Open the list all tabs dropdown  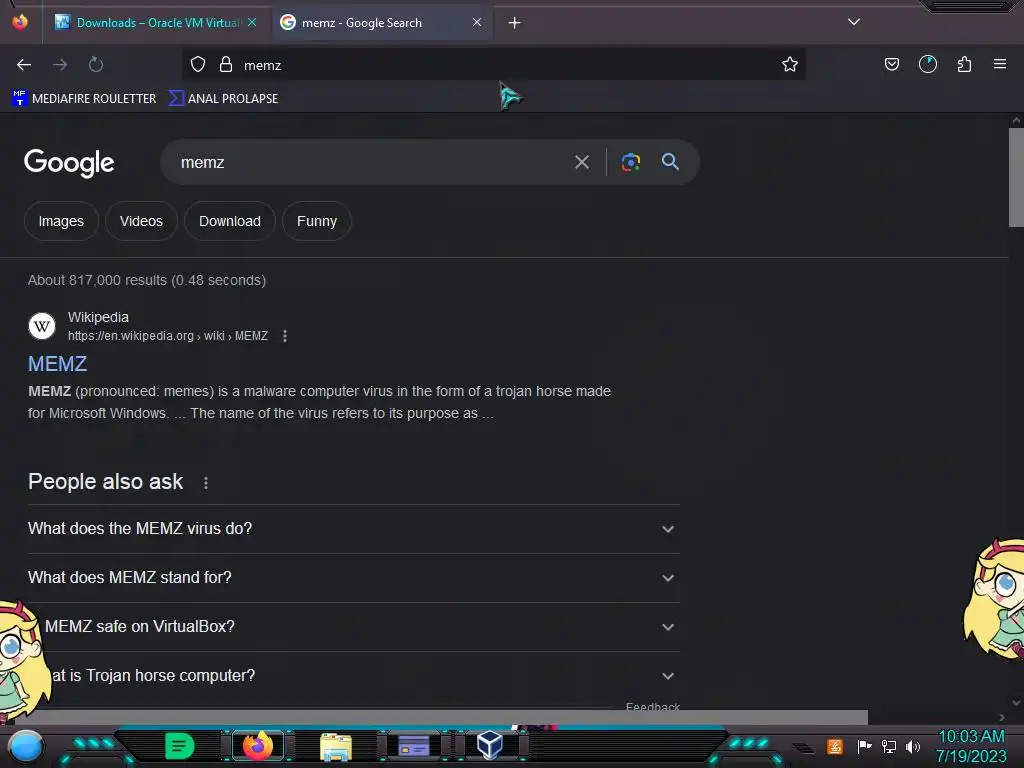click(x=854, y=22)
